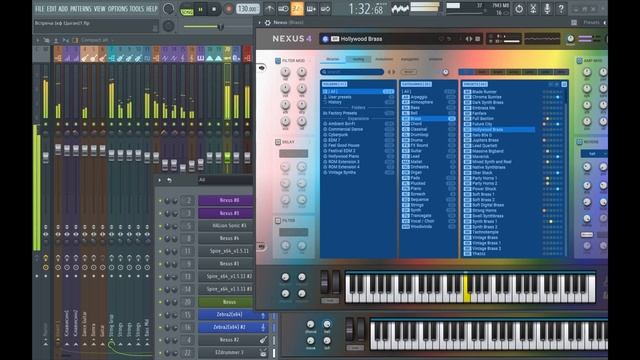Switch to the second highlighted Nexus tab

(358, 59)
